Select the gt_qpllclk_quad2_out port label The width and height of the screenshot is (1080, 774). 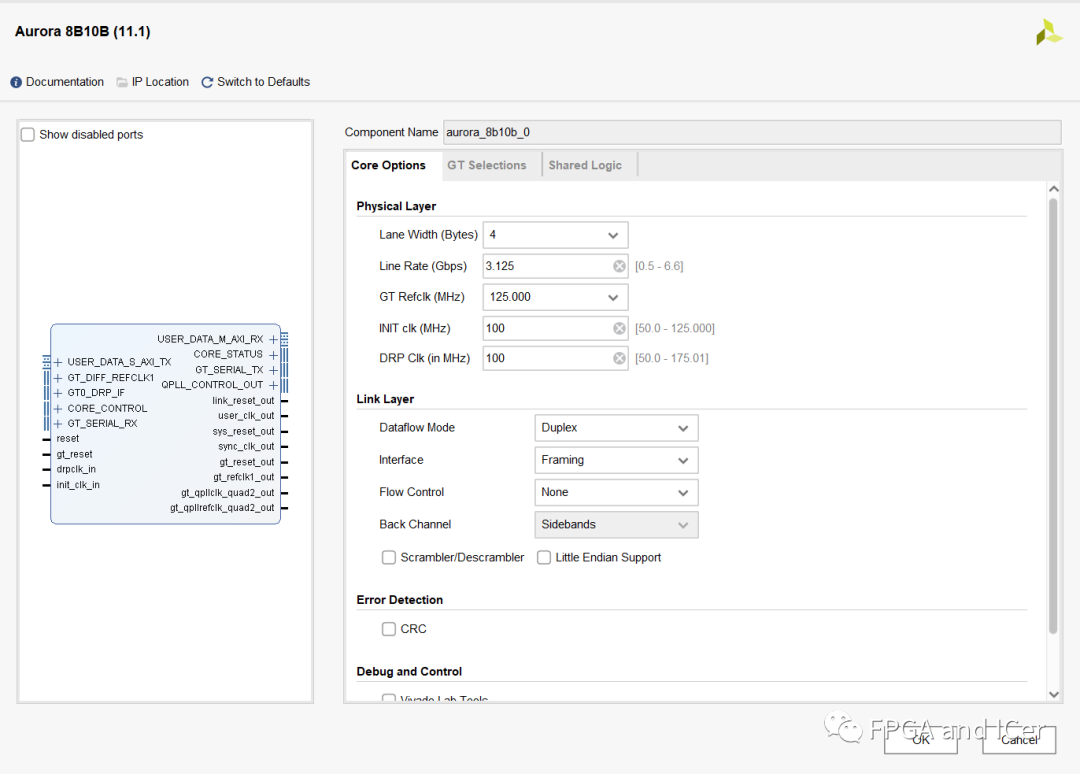(x=227, y=493)
